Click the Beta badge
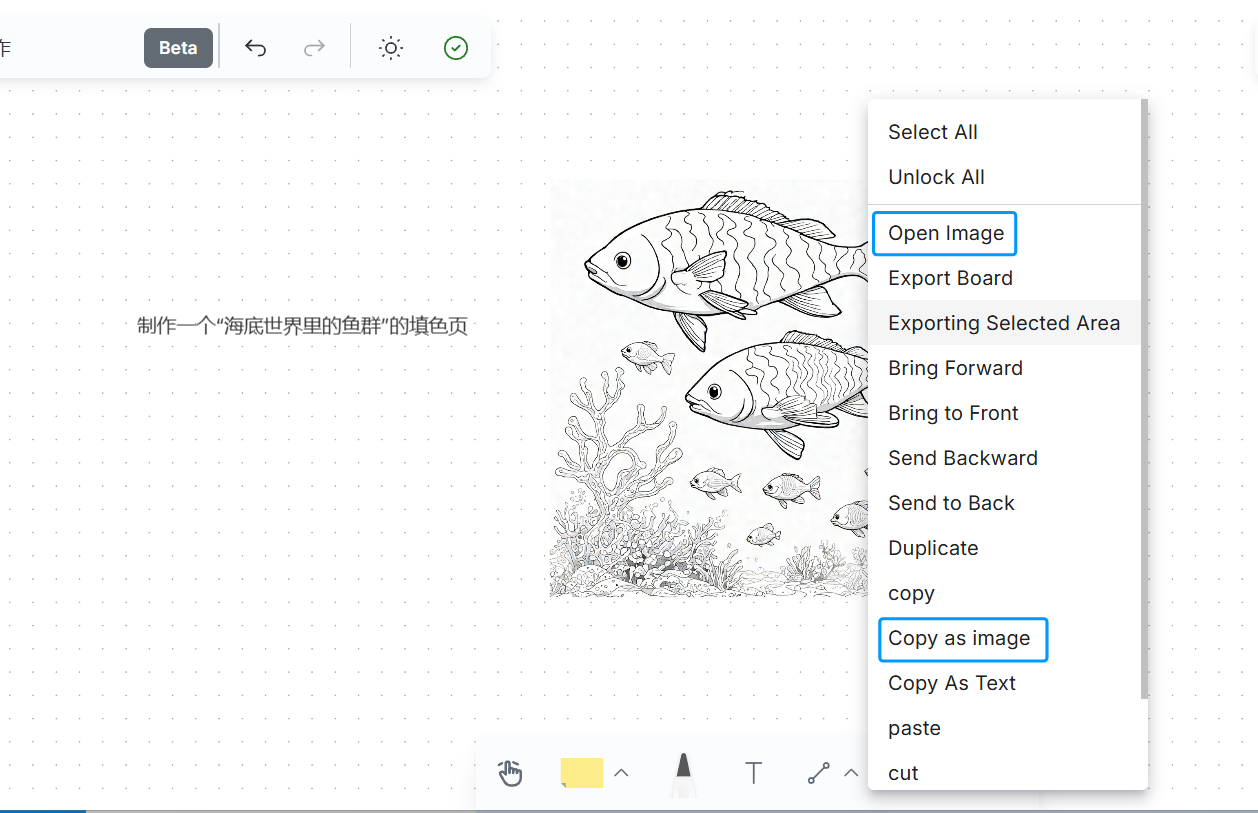Viewport: 1258px width, 813px height. point(178,48)
